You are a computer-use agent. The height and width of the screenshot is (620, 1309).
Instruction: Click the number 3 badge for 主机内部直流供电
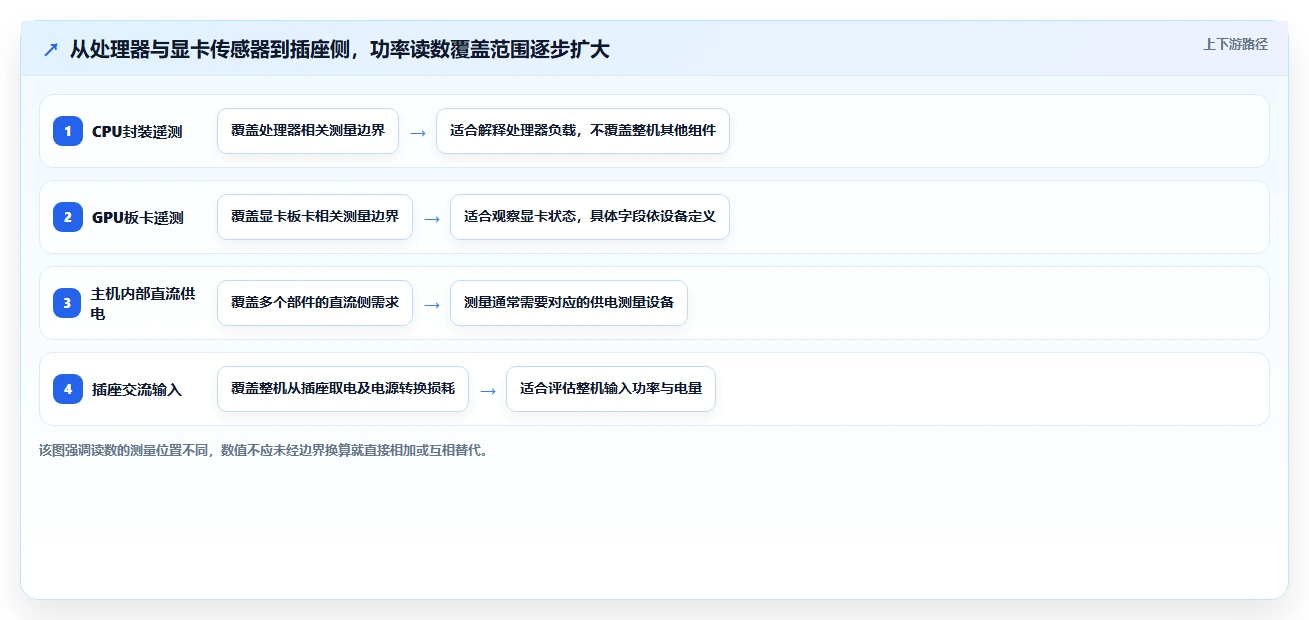(x=68, y=303)
